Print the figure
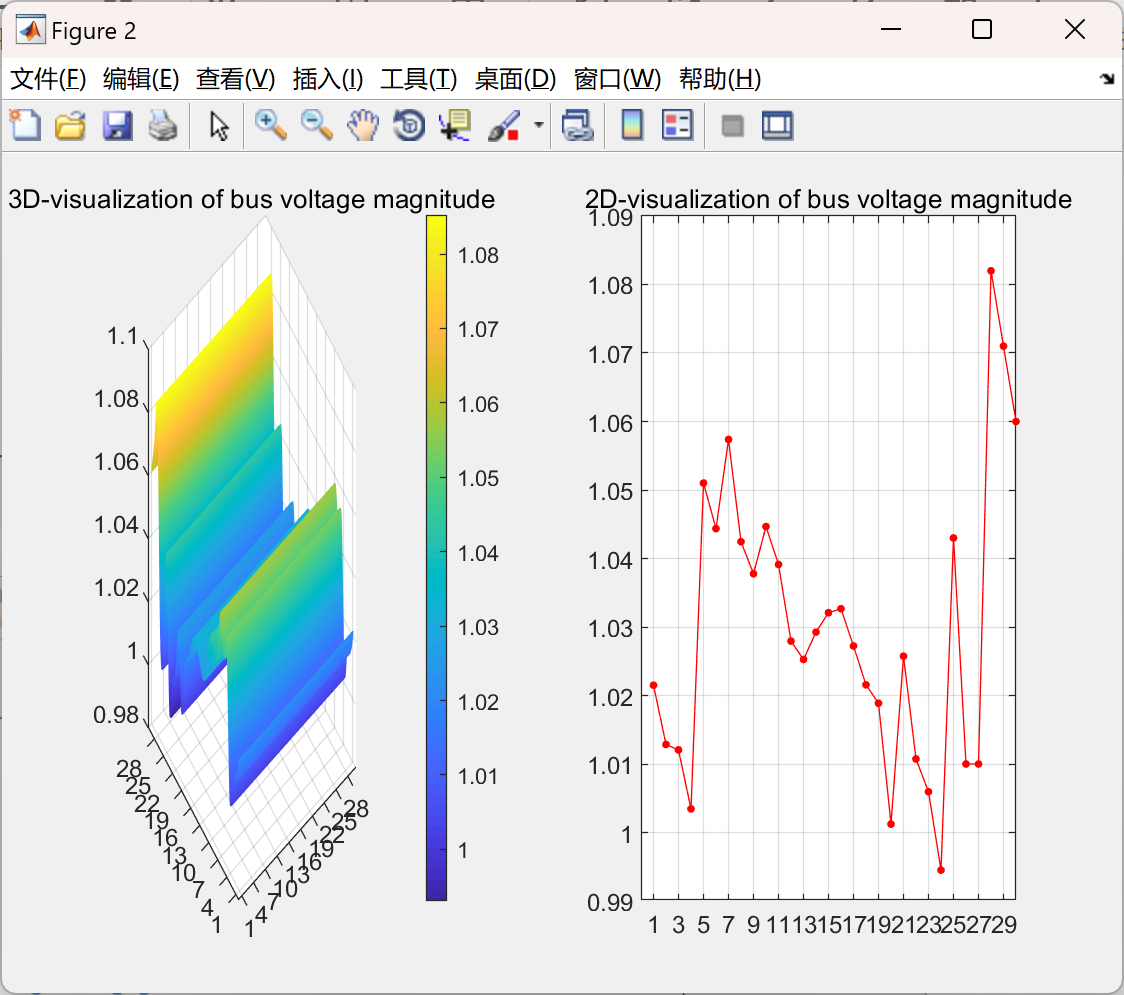 point(163,124)
